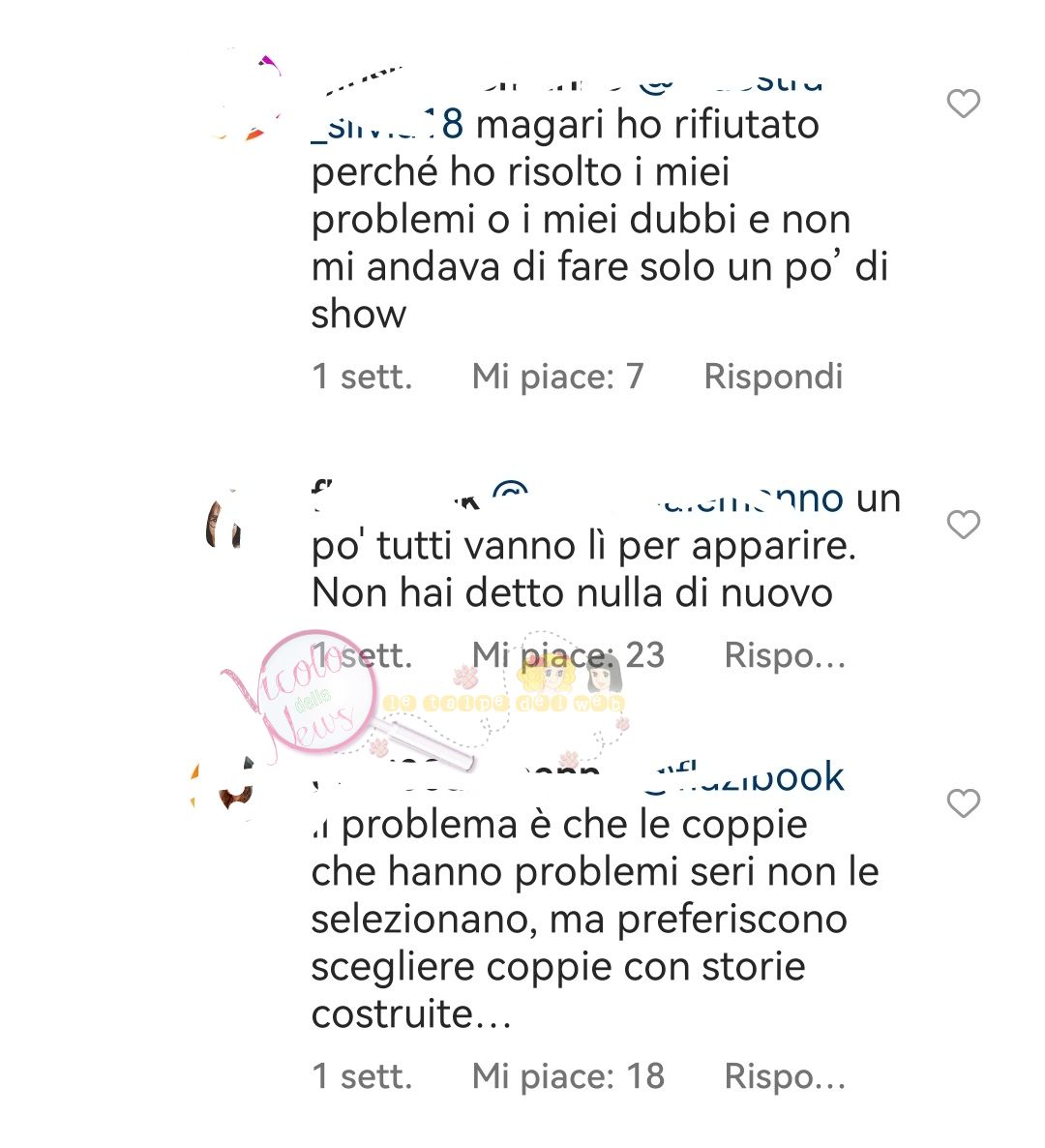The image size is (1045, 1148).
Task: Tap the heart on the 'coppie con storie costruite' comment
Action: pos(963,803)
